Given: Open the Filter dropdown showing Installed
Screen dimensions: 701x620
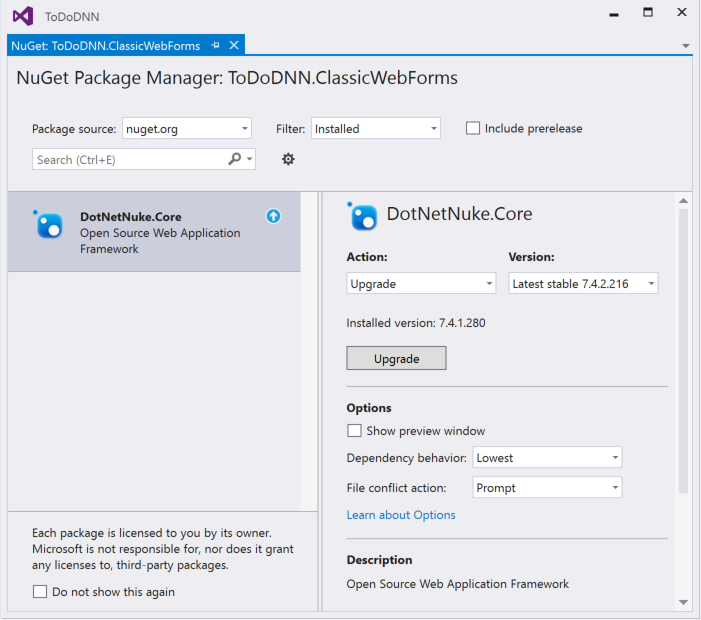Looking at the screenshot, I should click(376, 129).
